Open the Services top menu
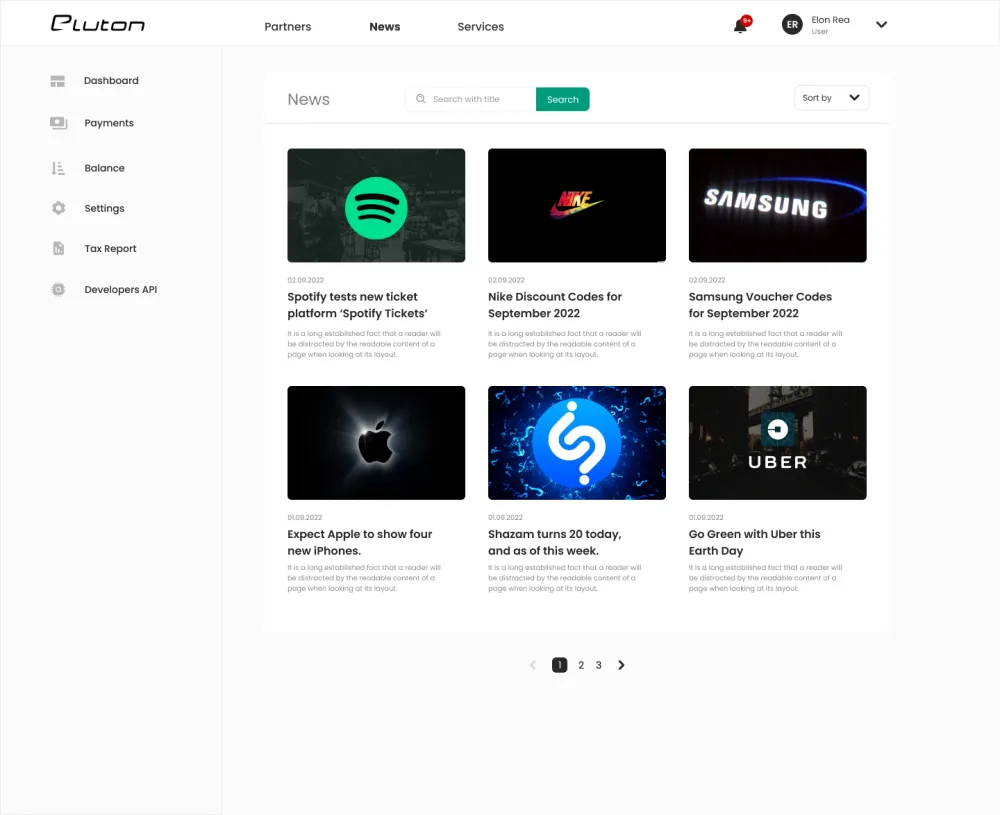 [x=481, y=27]
